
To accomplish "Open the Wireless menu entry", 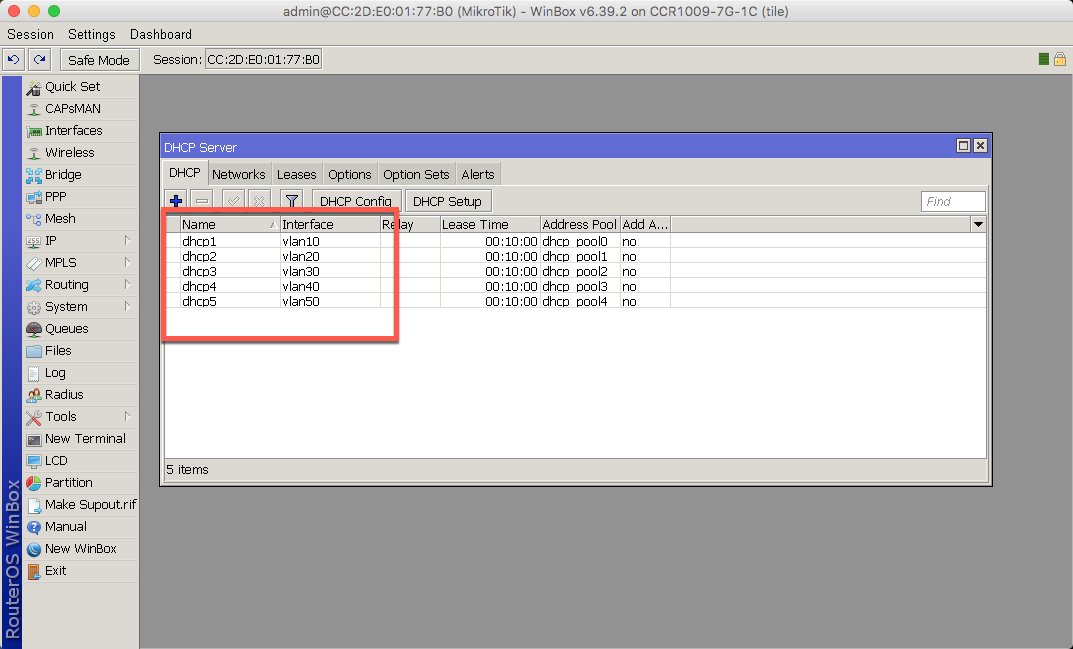I will tap(81, 153).
